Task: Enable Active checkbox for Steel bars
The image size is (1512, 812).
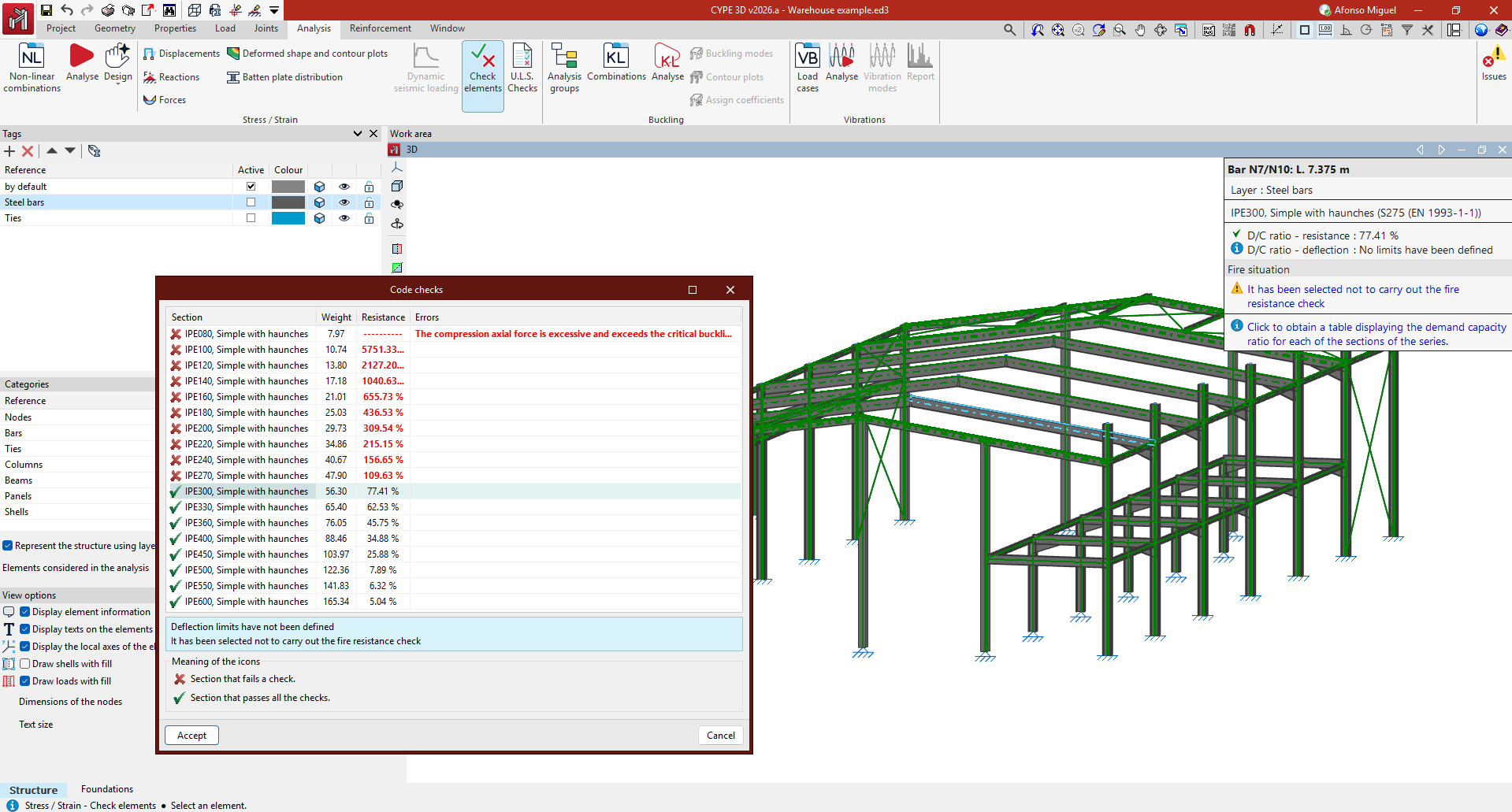Action: [251, 202]
